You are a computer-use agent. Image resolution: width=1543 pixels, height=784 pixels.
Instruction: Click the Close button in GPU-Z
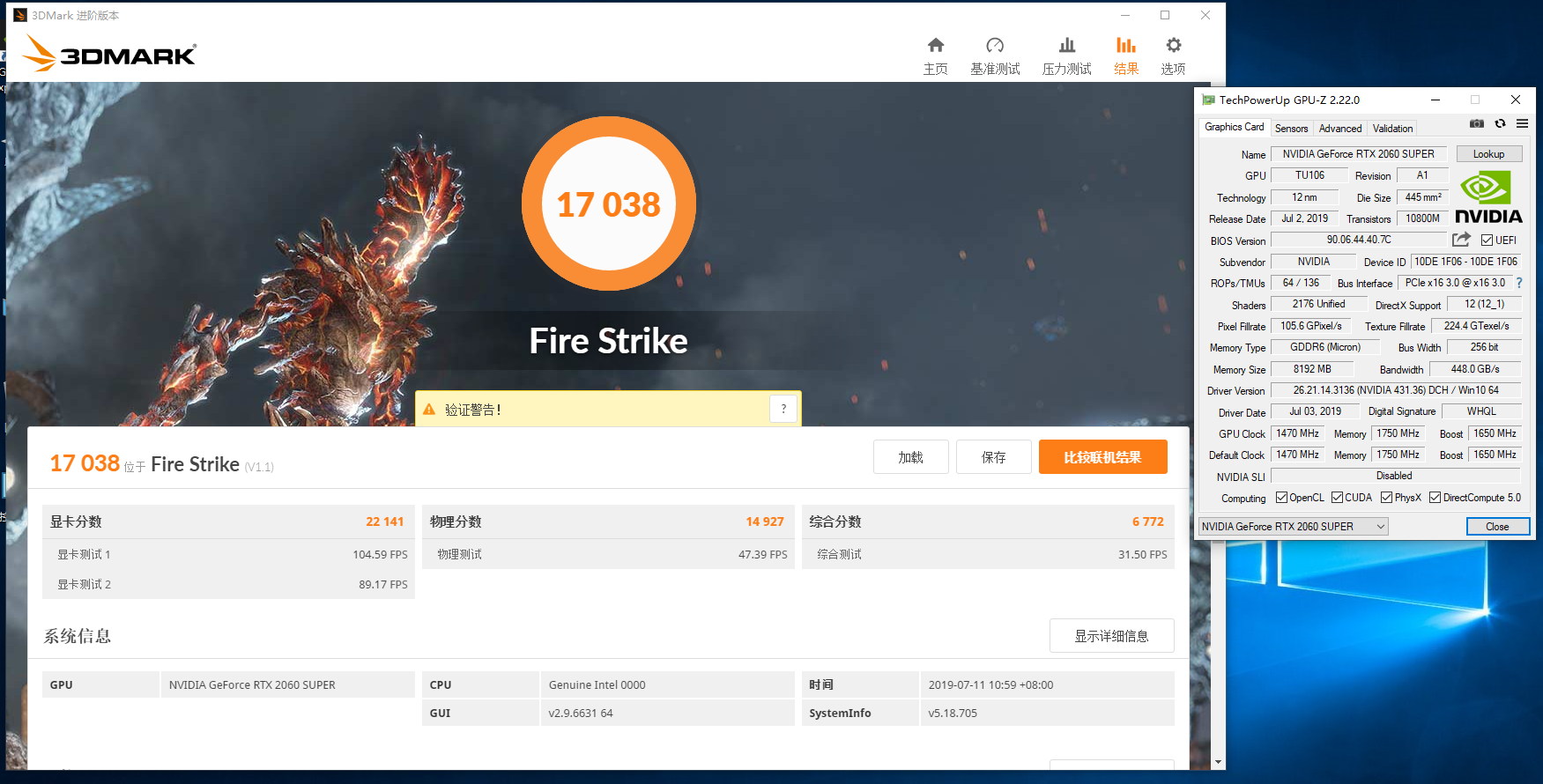click(x=1497, y=527)
